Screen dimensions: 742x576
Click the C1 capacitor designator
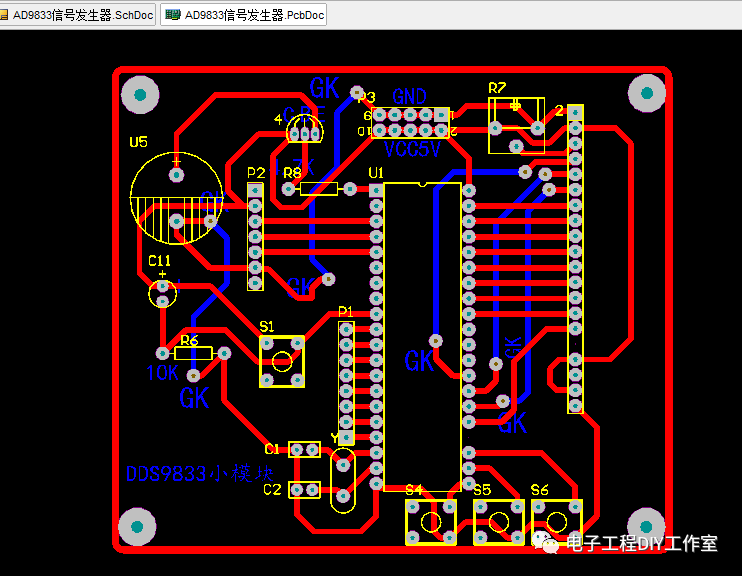272,449
